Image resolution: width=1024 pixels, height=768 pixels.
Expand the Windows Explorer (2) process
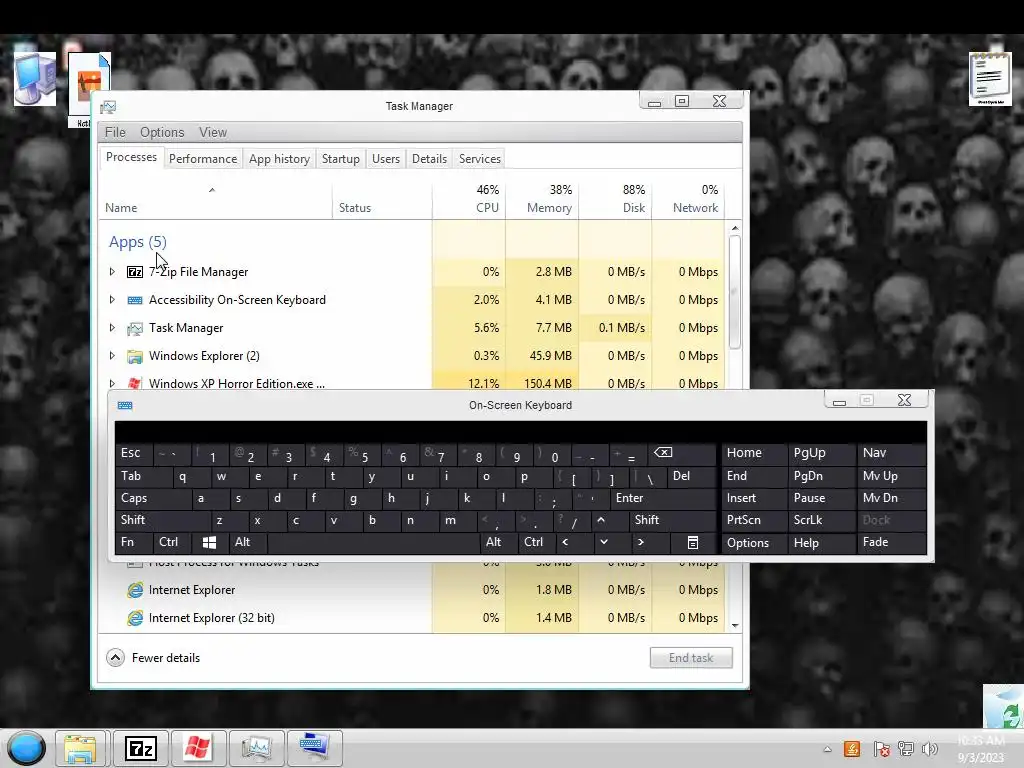point(112,356)
